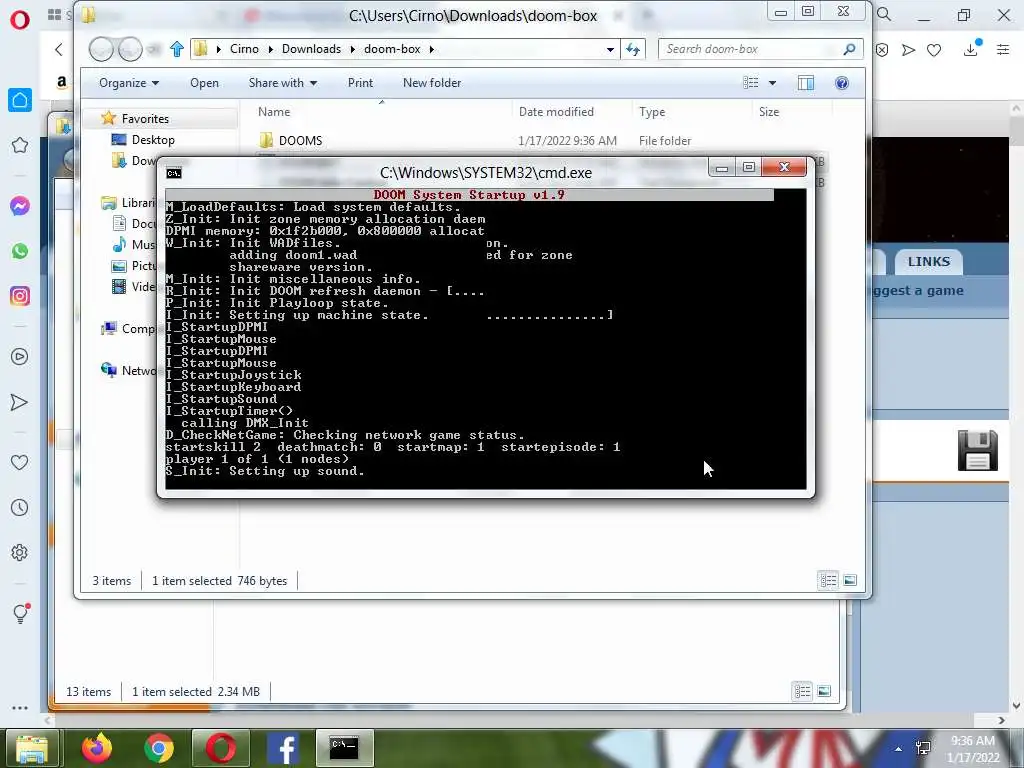This screenshot has width=1024, height=768.
Task: Toggle the Explorer preview pane button
Action: coord(806,83)
